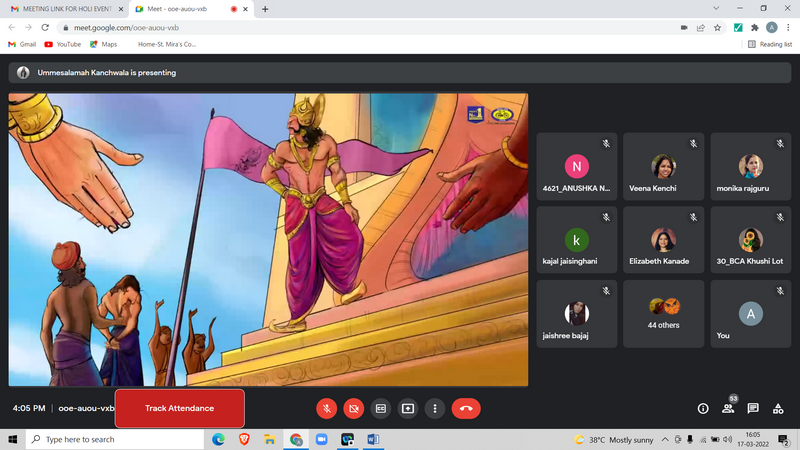Screen dimensions: 800x450
Task: Open the 44 others tile
Action: click(x=663, y=314)
